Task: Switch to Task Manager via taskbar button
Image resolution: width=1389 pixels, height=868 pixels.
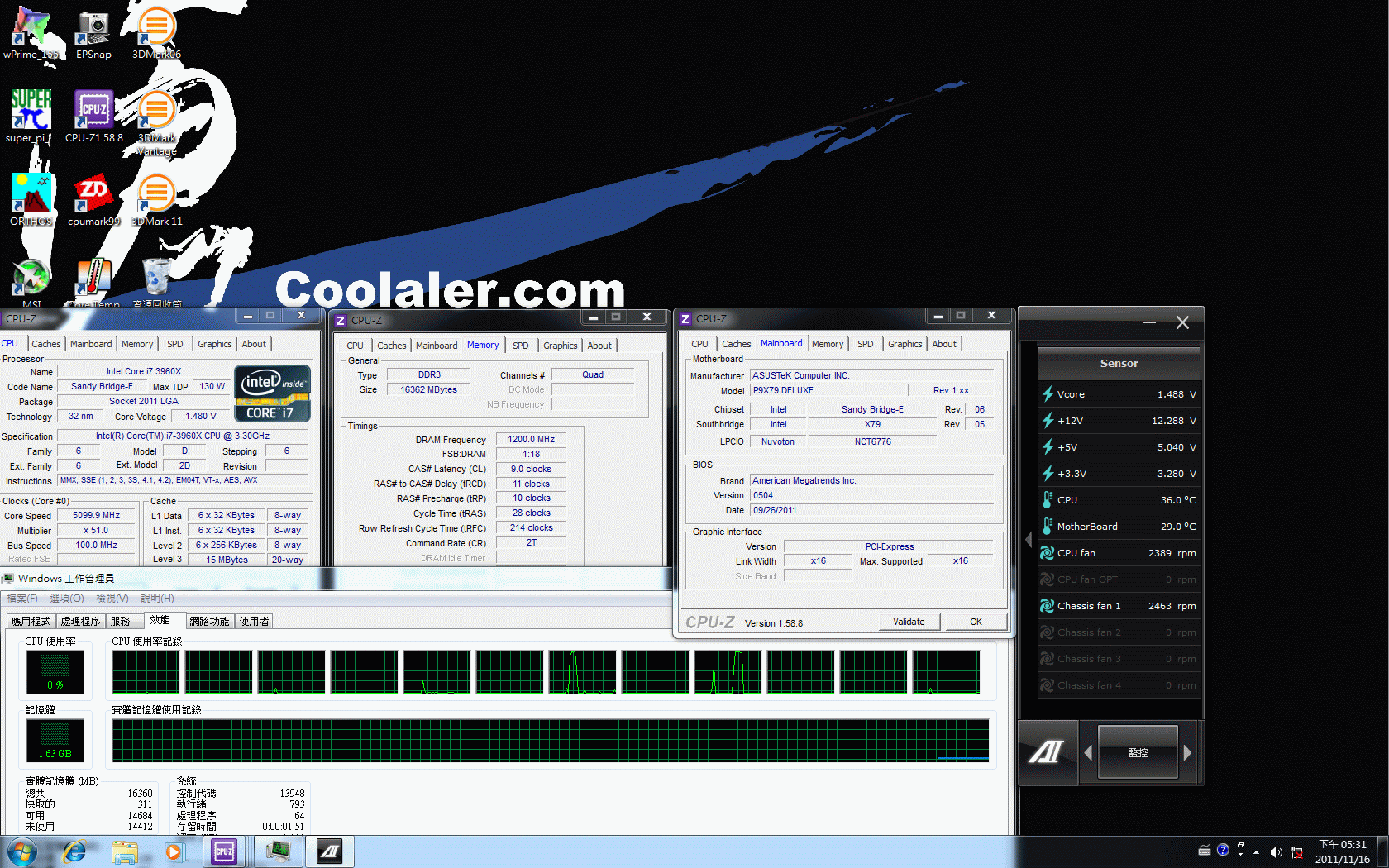Action: tap(278, 851)
